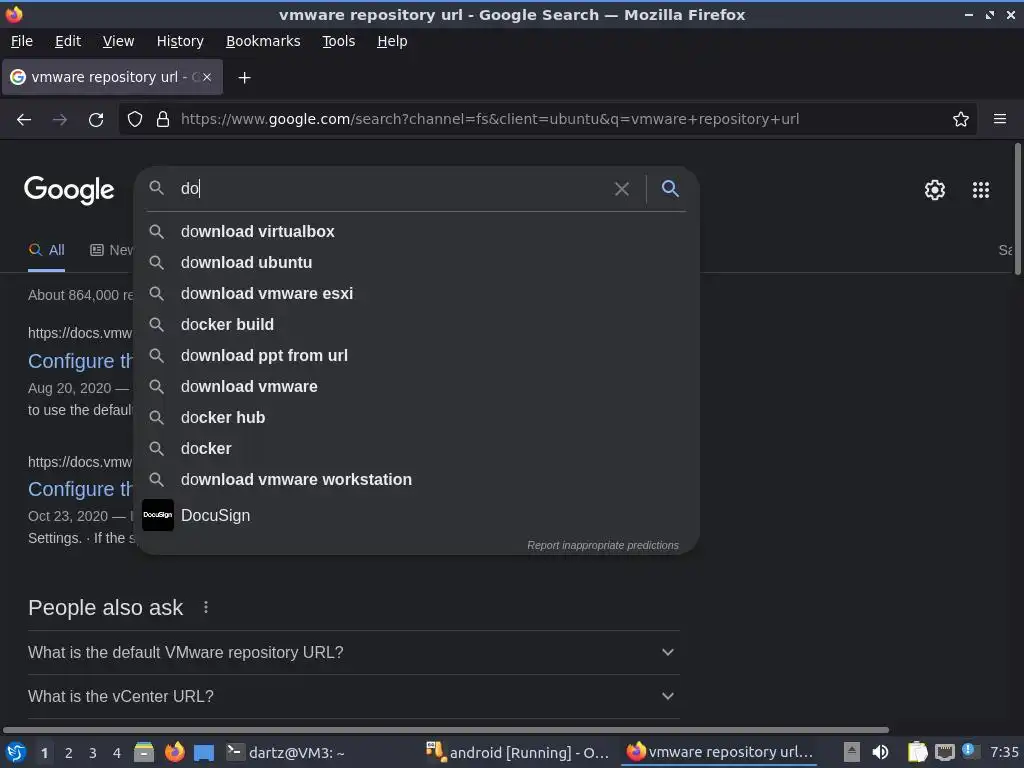Choose the single-word docker suggestion

coord(416,449)
